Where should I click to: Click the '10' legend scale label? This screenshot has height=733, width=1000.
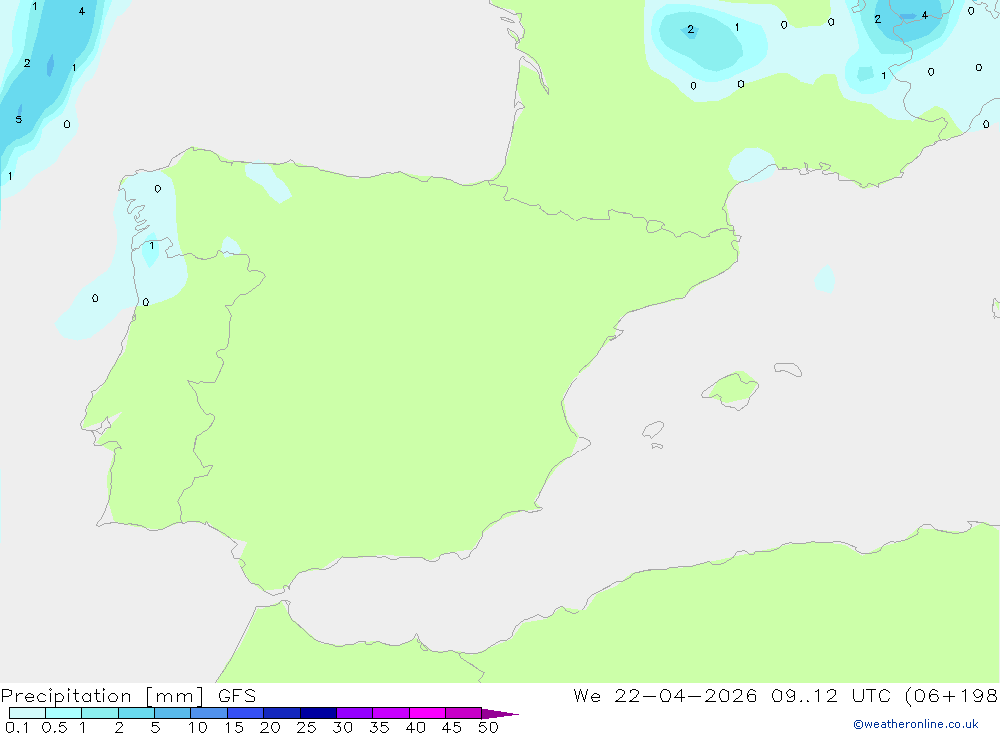[x=197, y=727]
